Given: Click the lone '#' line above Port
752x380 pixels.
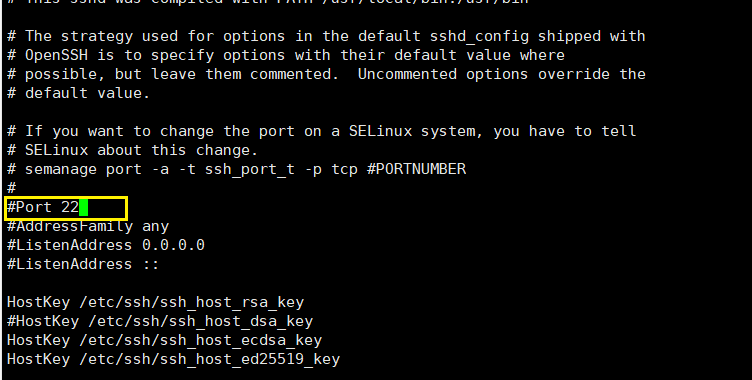Looking at the screenshot, I should [12, 188].
